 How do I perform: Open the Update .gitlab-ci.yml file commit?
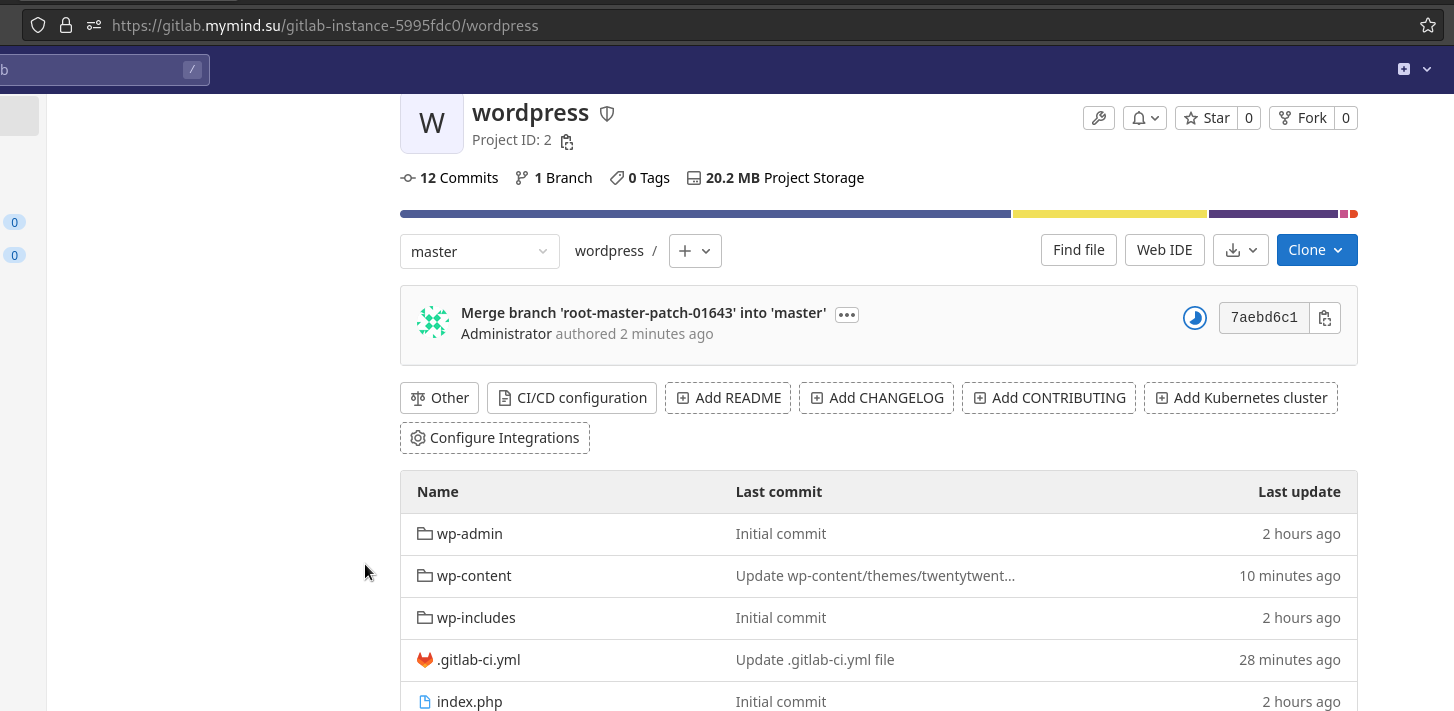815,660
